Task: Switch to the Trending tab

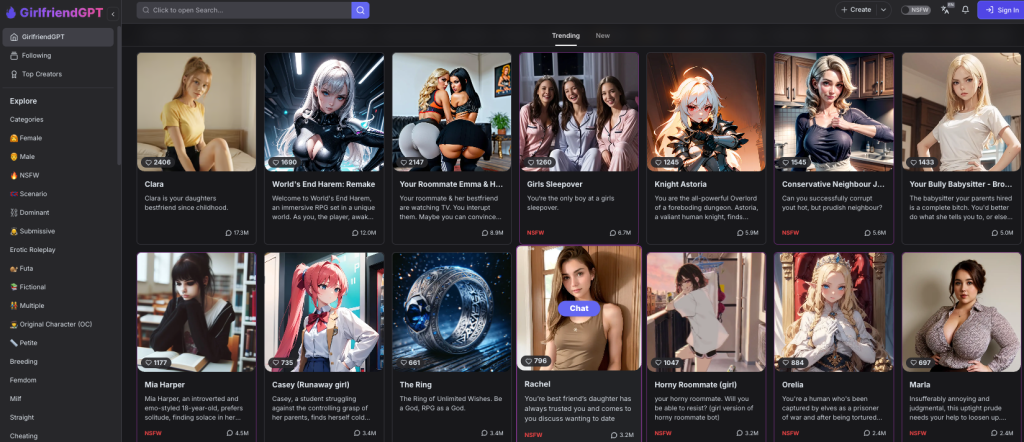Action: pyautogui.click(x=565, y=35)
